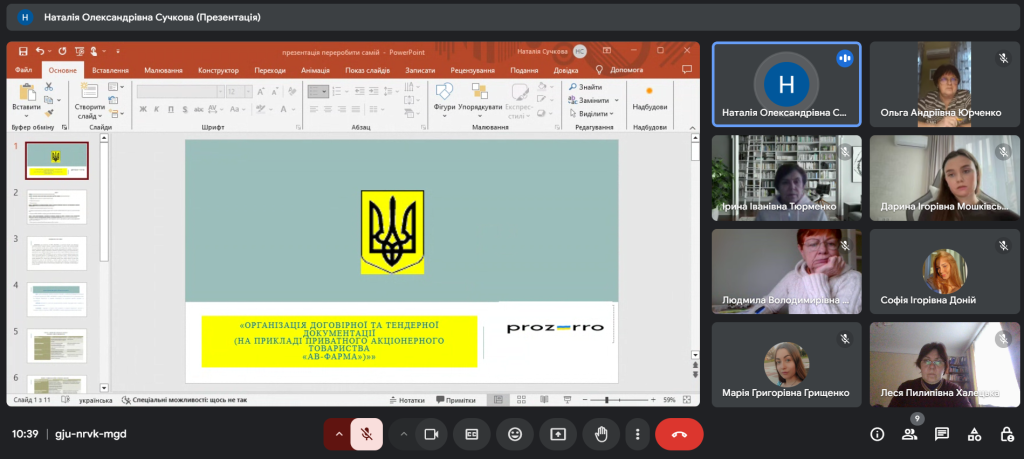This screenshot has width=1024, height=459.
Task: Adjust the PowerPoint zoom slider
Action: click(620, 400)
